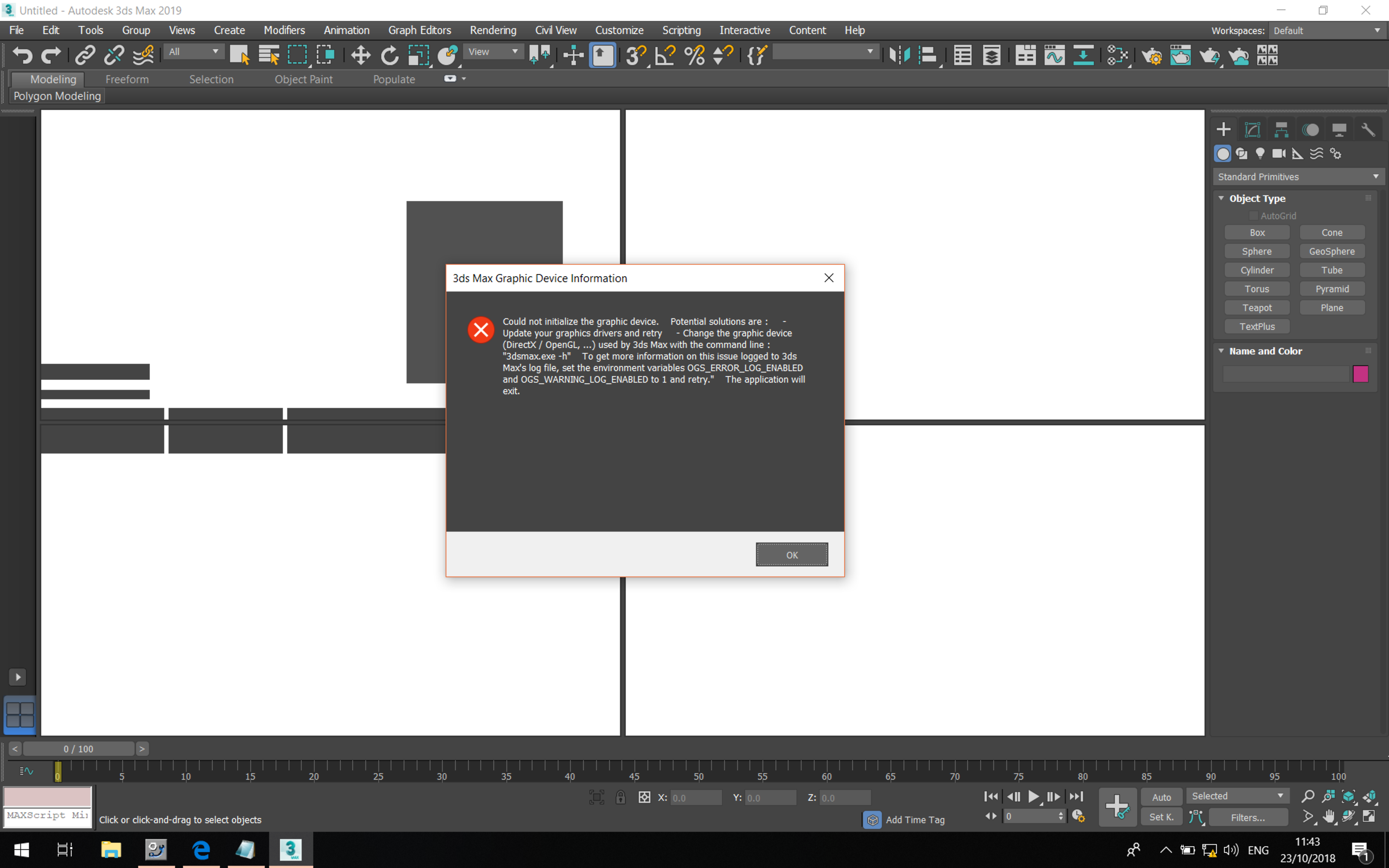Click the Align tool icon
This screenshot has height=868, width=1389.
928,55
